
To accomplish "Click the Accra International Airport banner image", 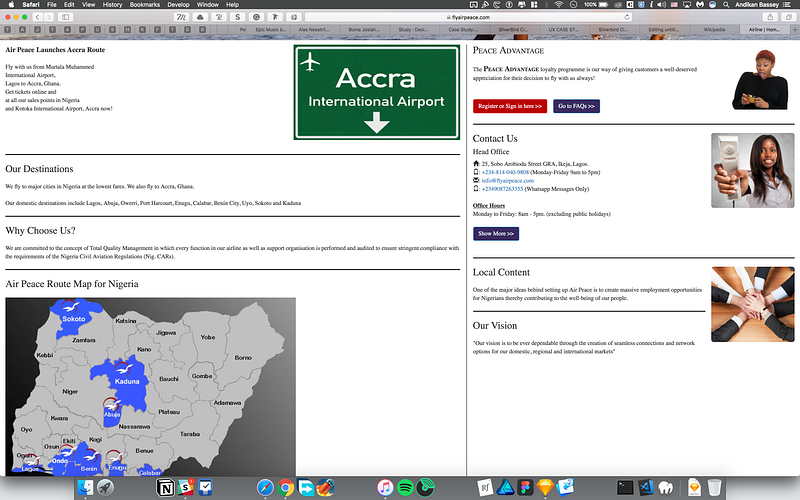I will [x=377, y=92].
